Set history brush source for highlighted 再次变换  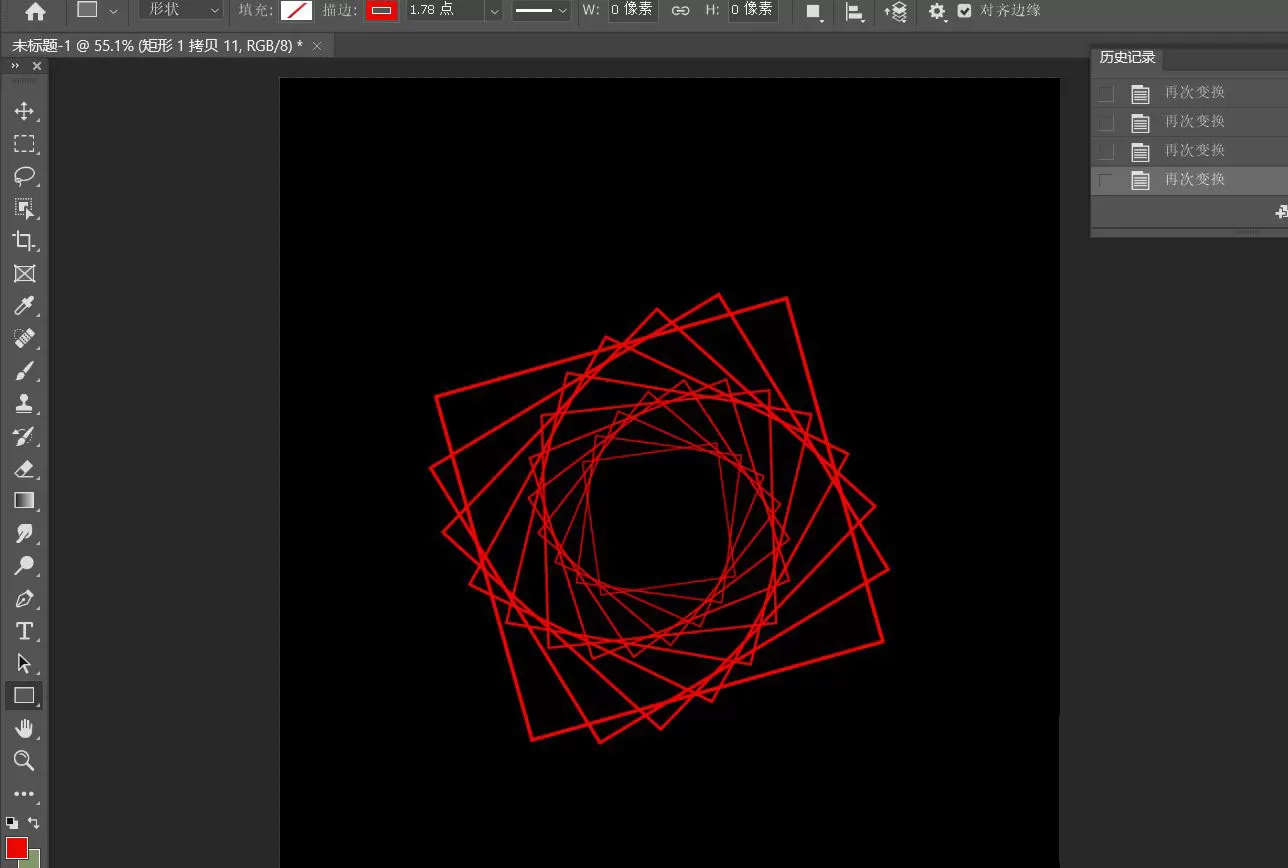click(1106, 180)
